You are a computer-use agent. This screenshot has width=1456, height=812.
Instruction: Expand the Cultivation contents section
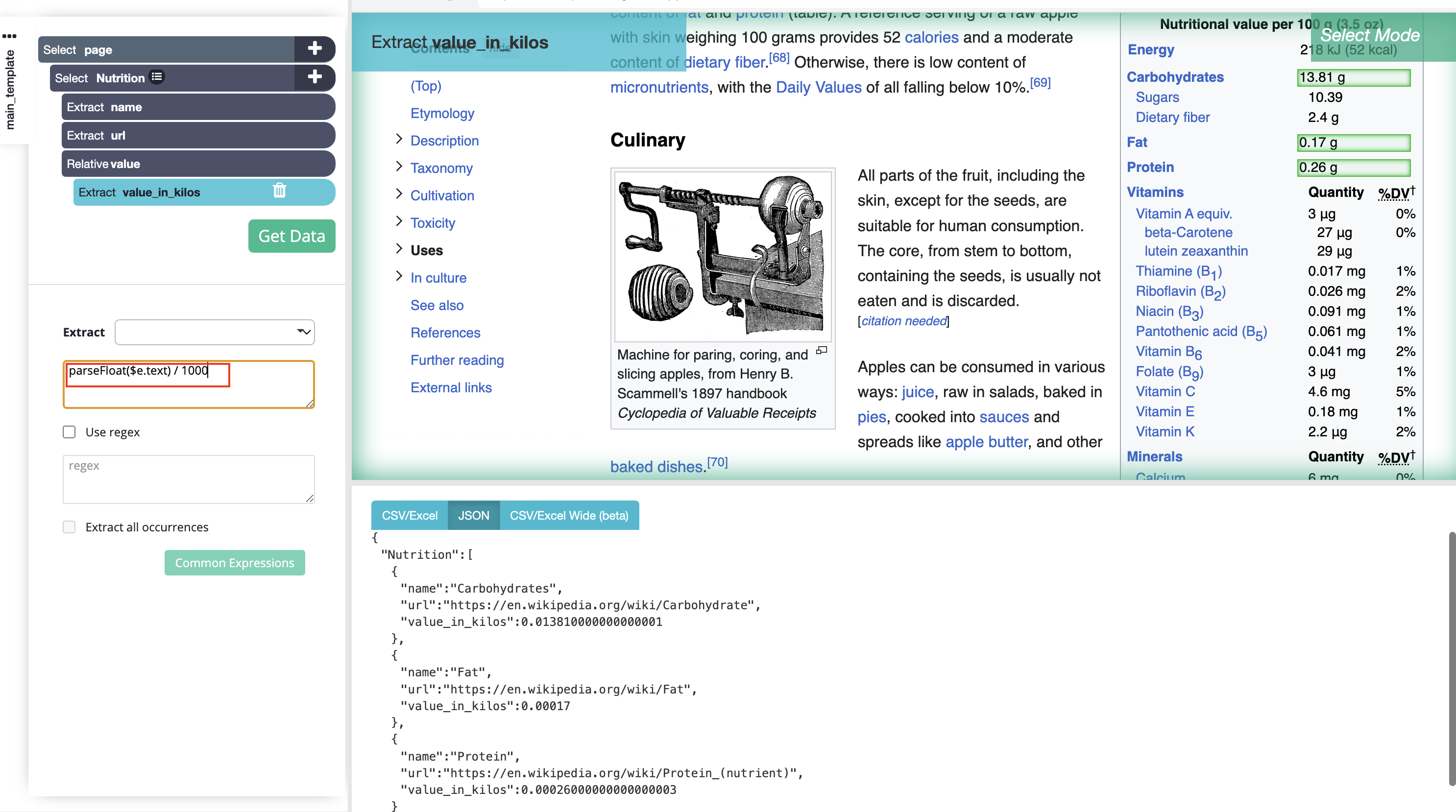(x=399, y=194)
